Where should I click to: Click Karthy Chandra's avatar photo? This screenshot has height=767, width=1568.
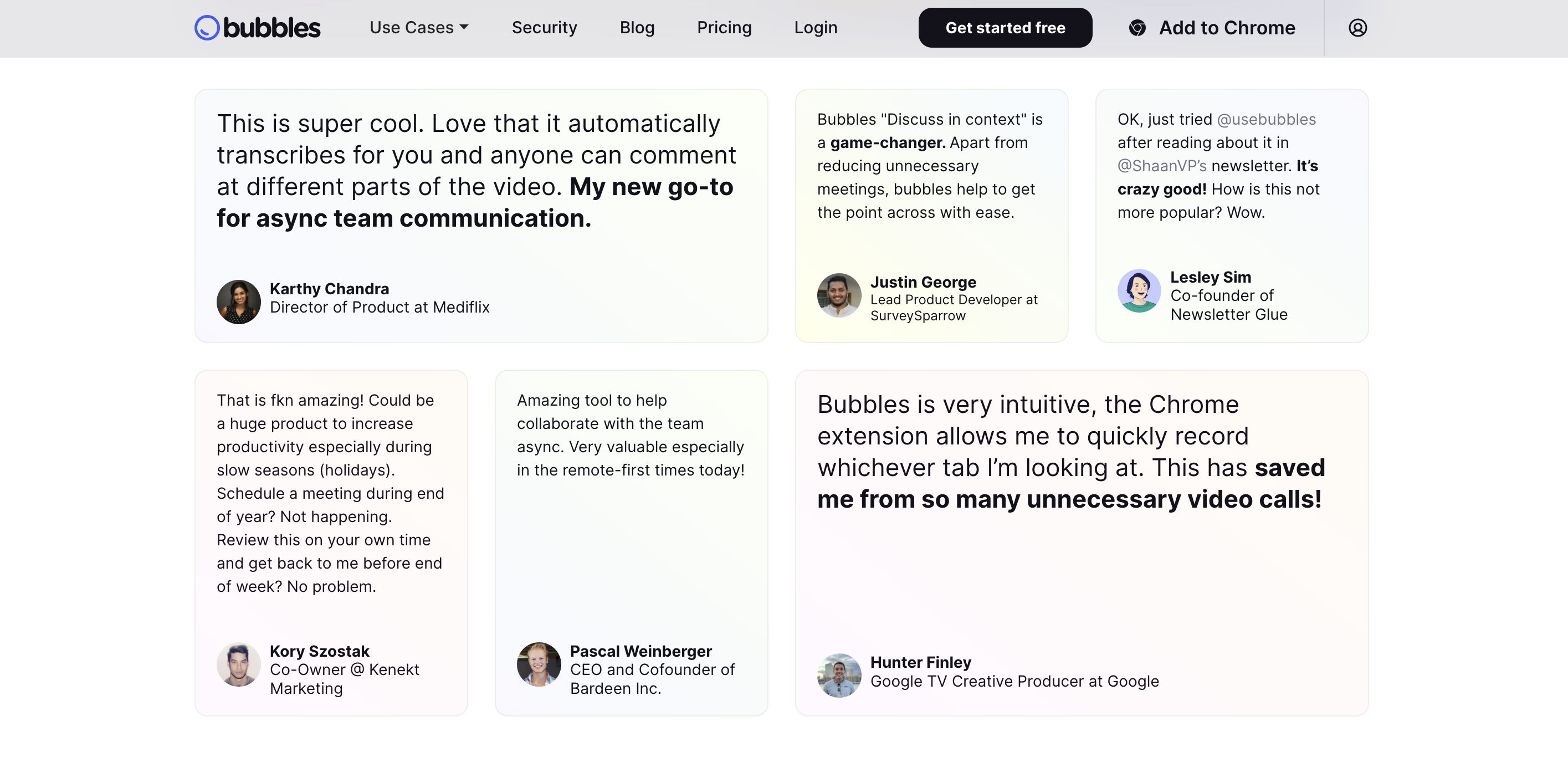(x=239, y=301)
